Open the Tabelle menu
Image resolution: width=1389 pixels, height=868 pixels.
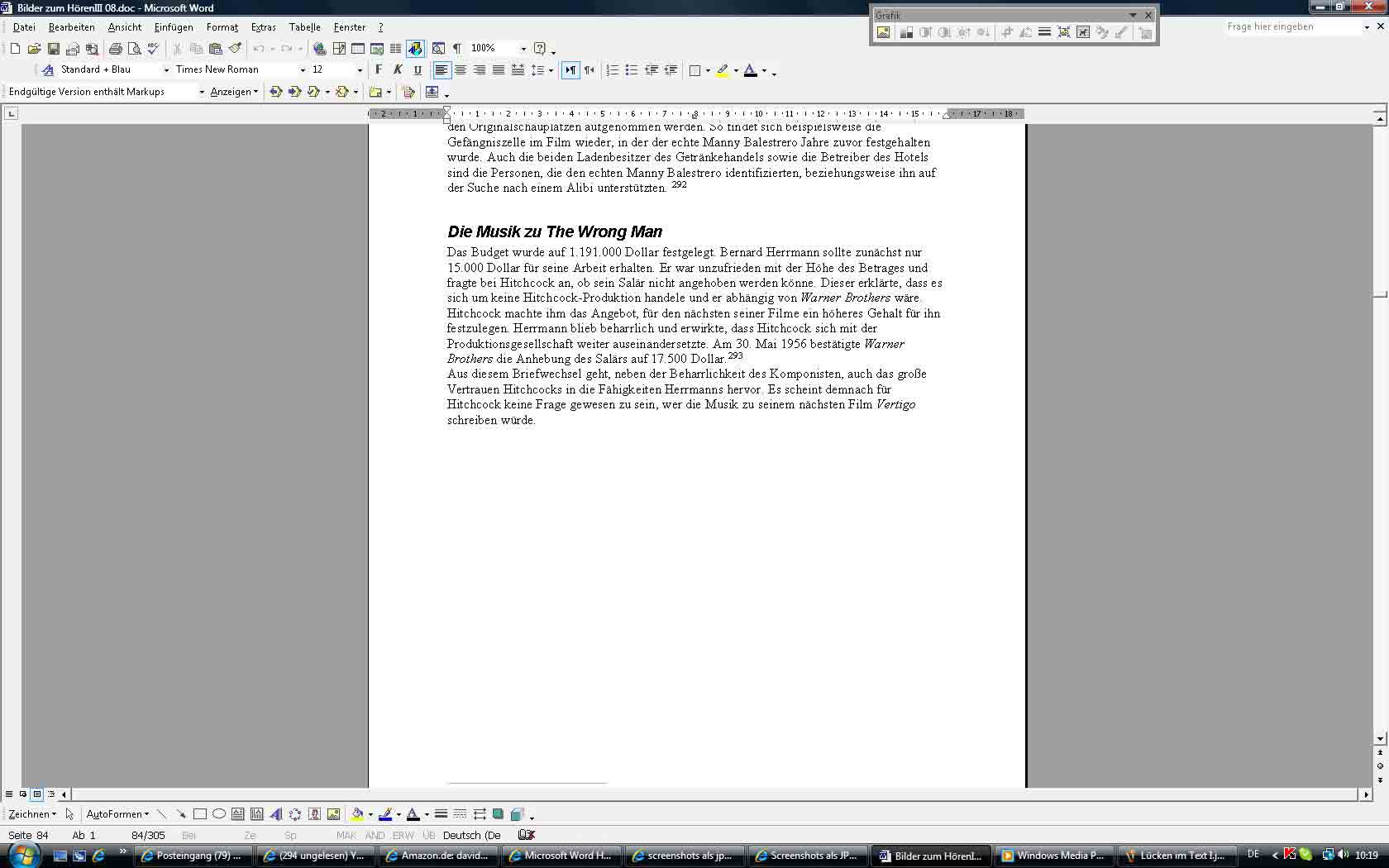coord(305,27)
